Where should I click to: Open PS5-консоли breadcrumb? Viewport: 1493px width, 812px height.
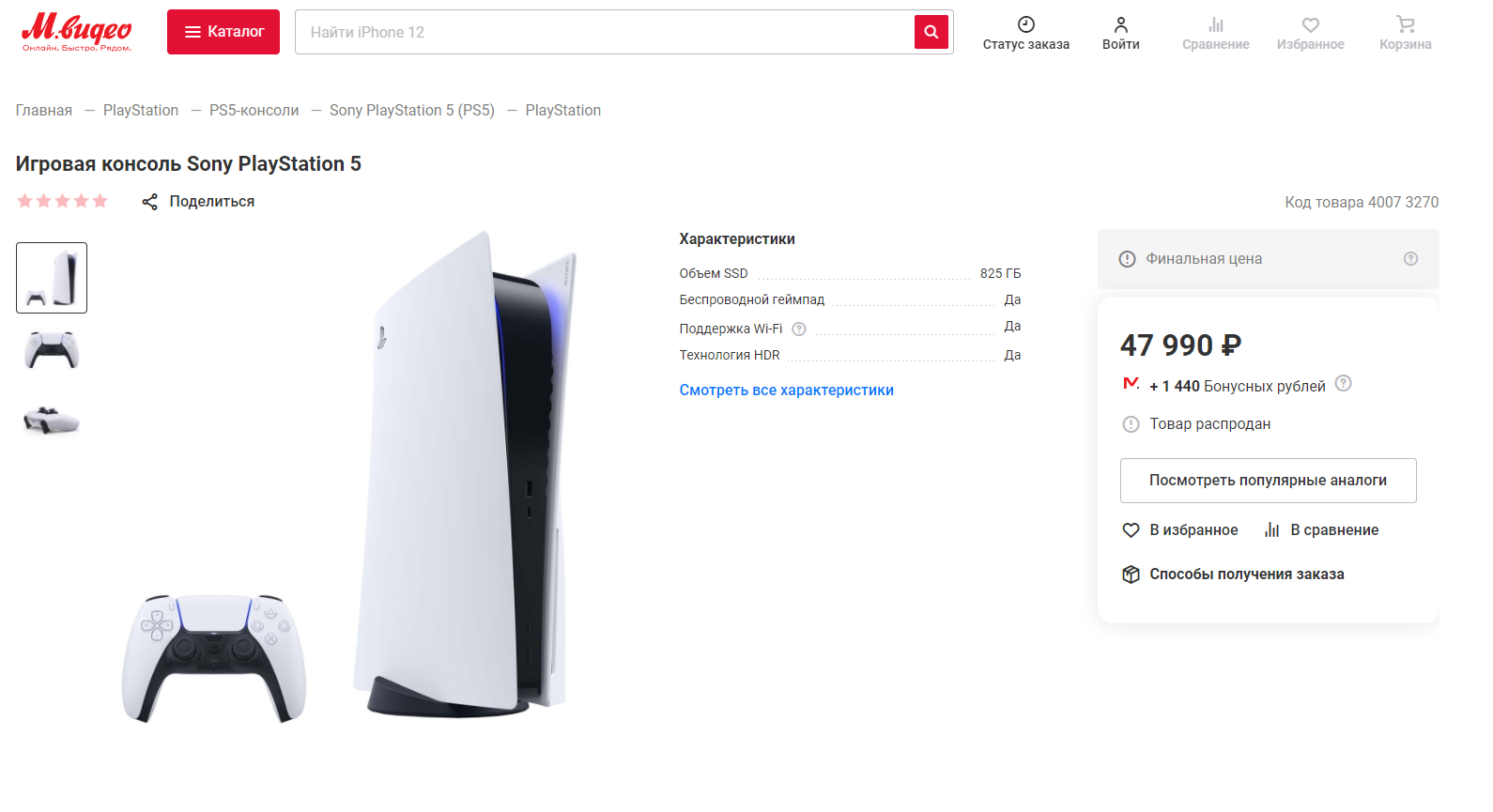pyautogui.click(x=254, y=110)
